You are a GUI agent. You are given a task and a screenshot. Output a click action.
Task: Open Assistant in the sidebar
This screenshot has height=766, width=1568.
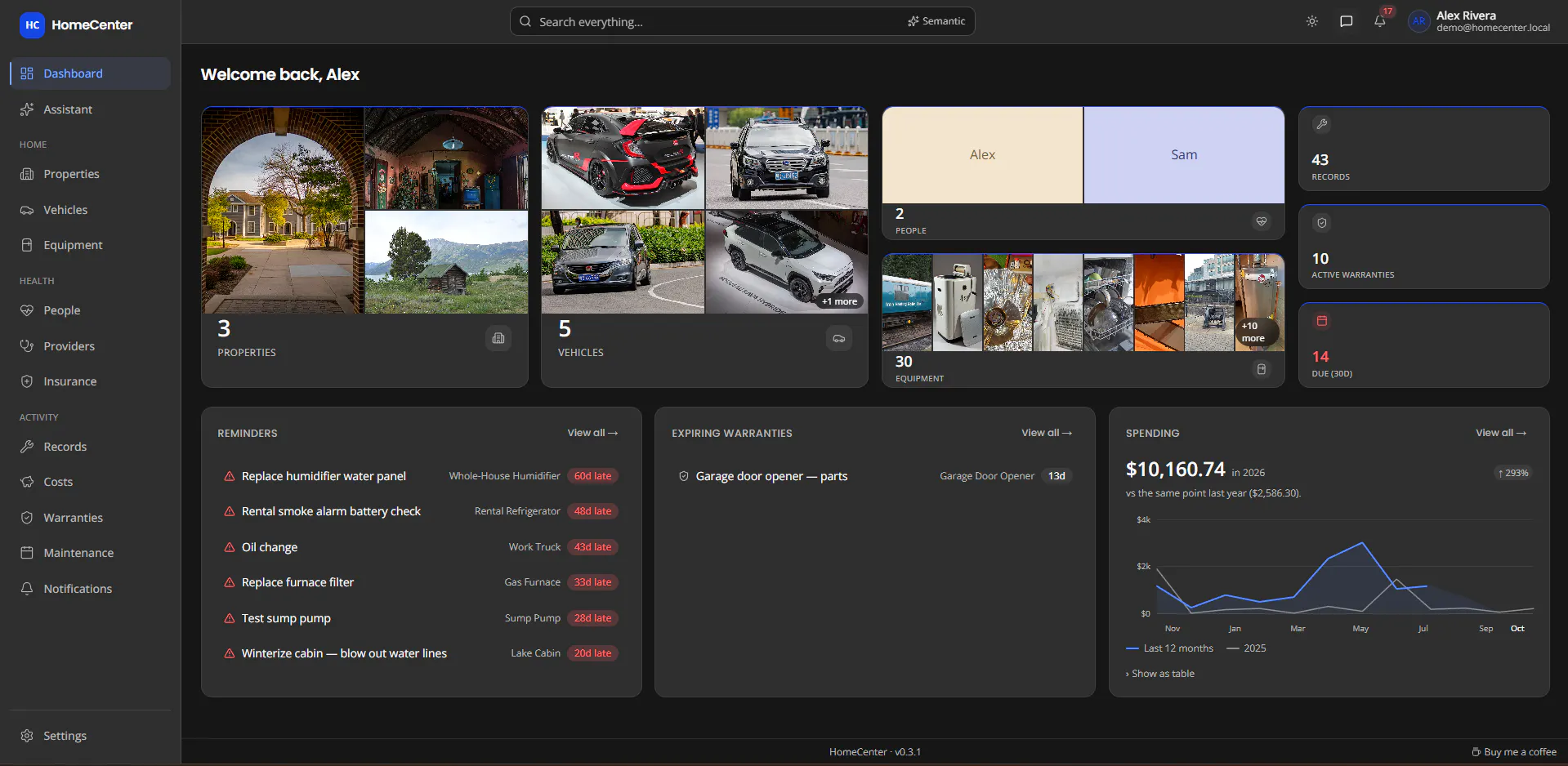pos(90,109)
